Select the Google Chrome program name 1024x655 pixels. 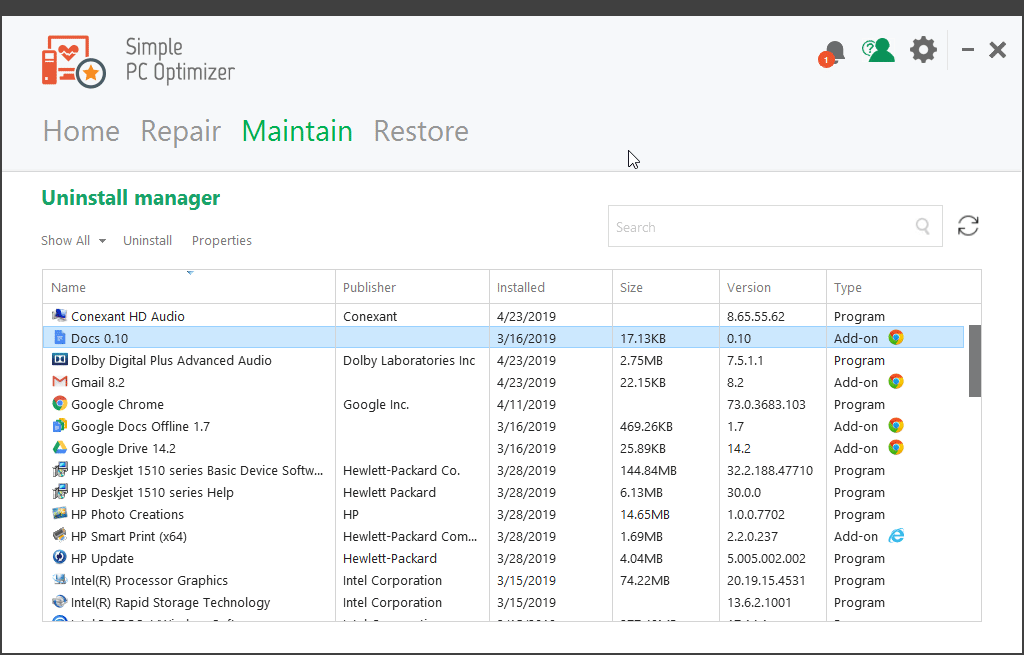click(x=118, y=404)
